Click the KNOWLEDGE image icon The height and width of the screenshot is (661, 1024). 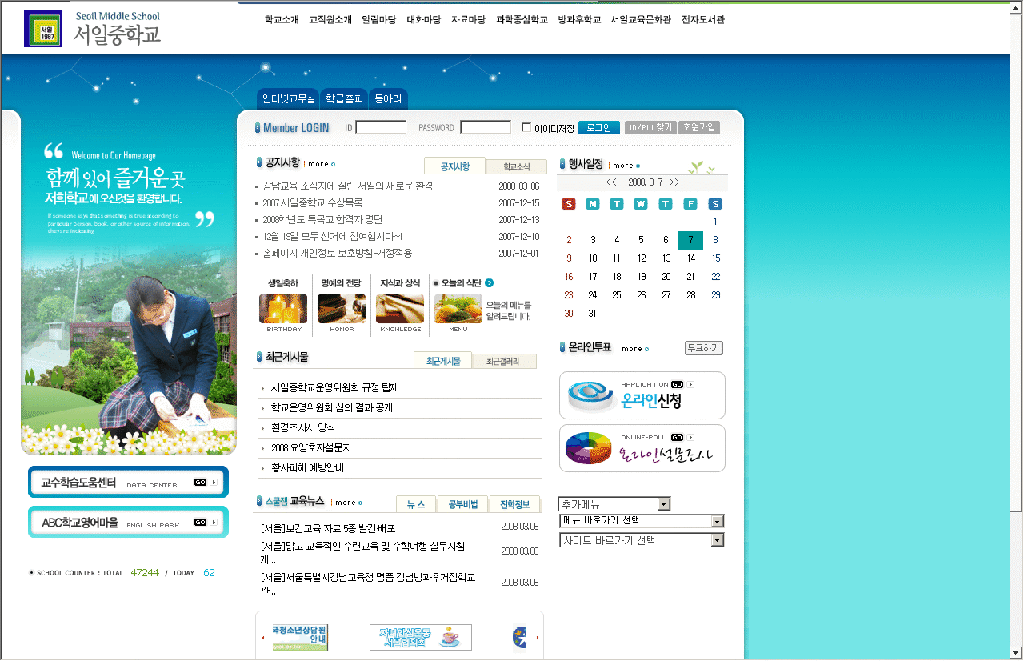tap(400, 308)
